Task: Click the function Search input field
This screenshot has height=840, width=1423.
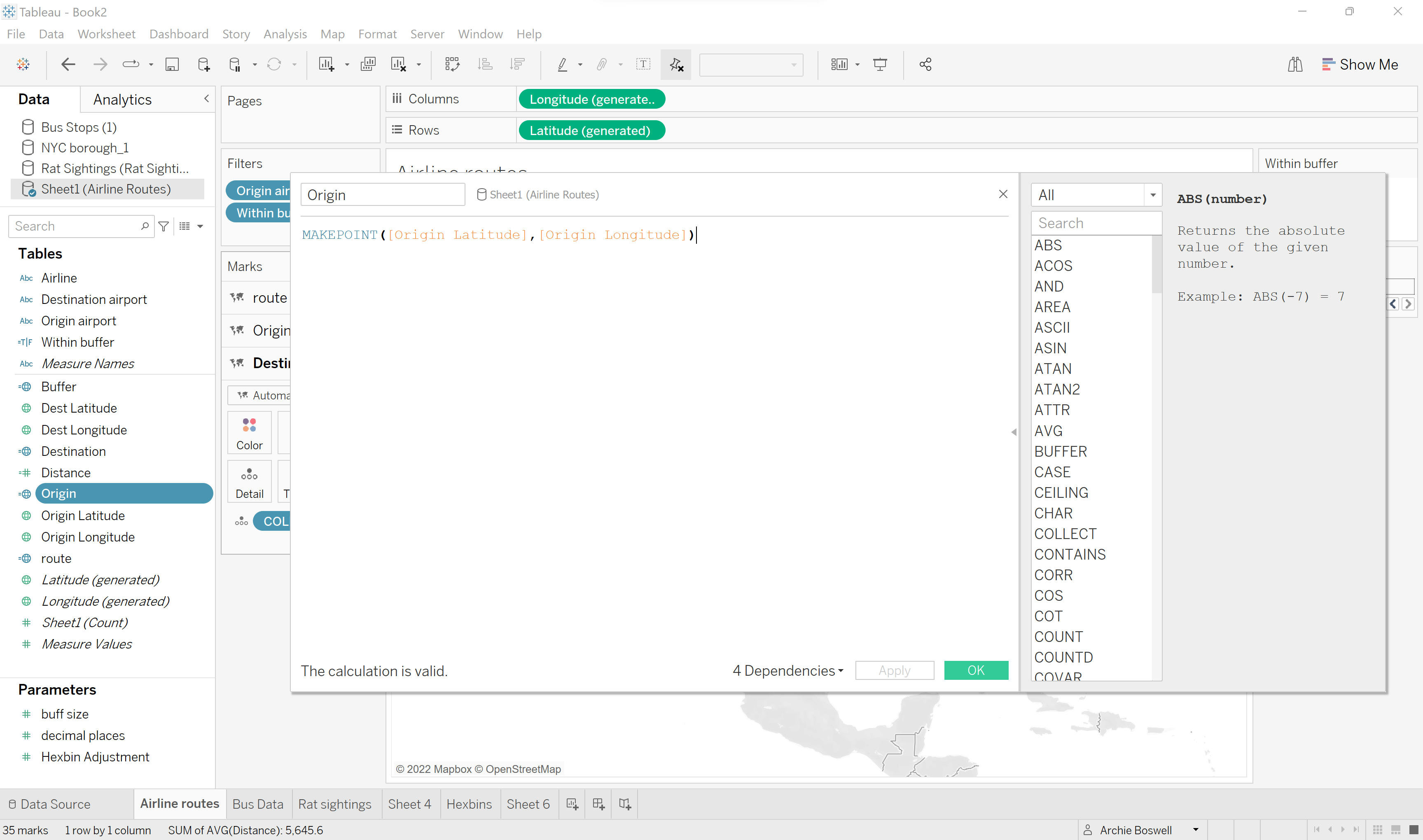Action: pos(1096,223)
